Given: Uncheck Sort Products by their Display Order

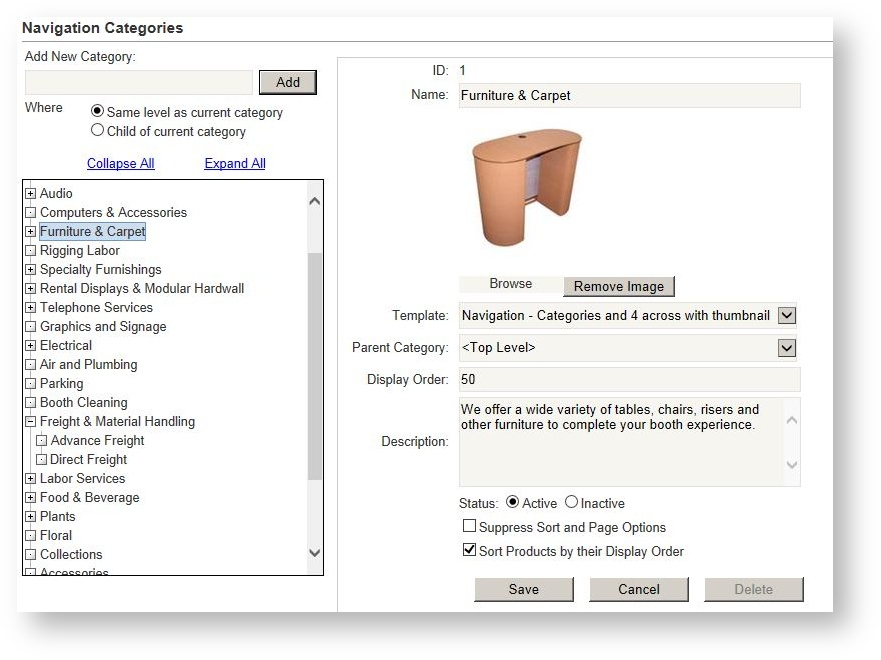Looking at the screenshot, I should pyautogui.click(x=469, y=550).
